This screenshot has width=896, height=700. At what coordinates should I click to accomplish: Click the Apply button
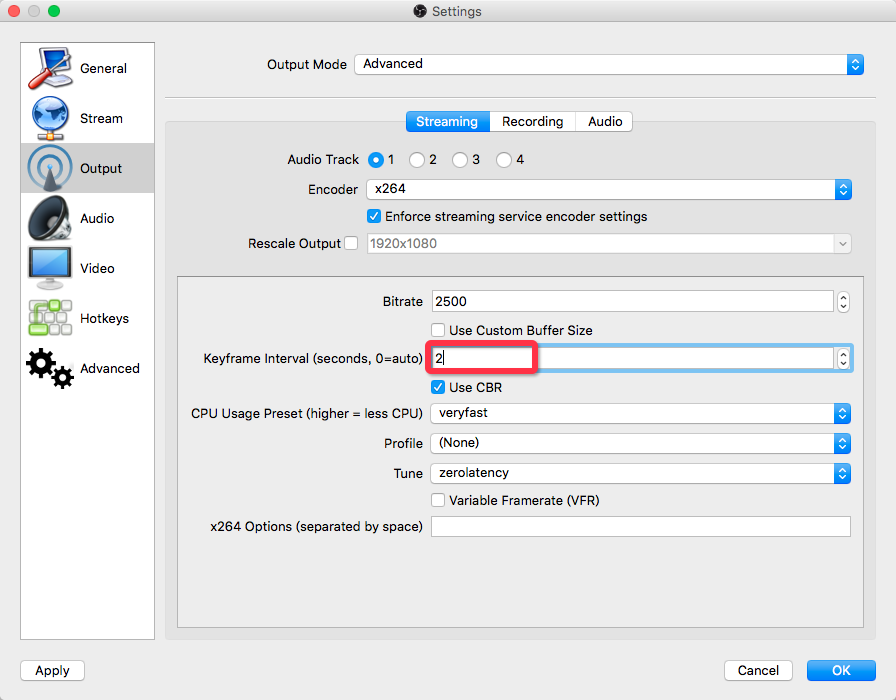(x=53, y=670)
